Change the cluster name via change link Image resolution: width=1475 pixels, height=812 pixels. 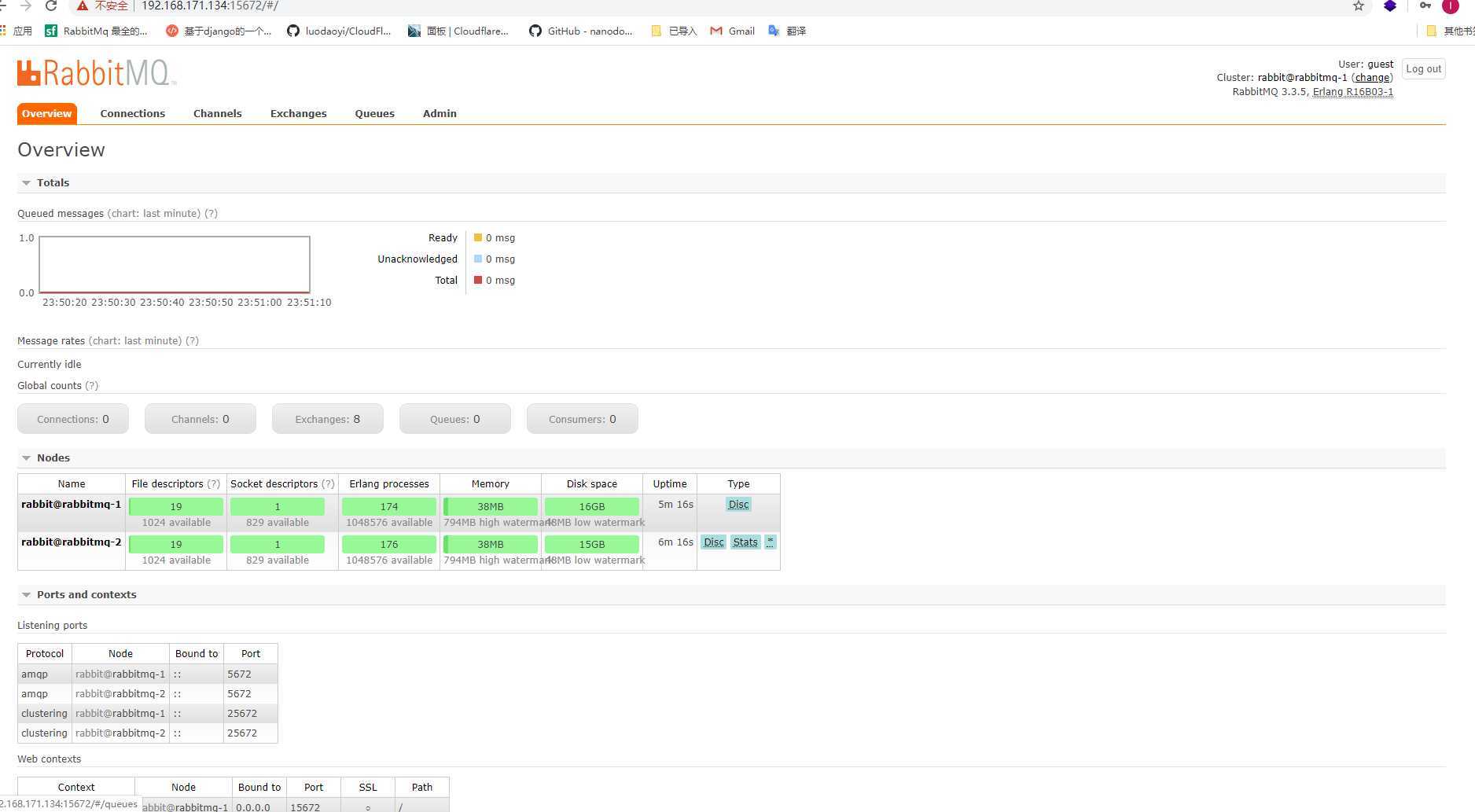pos(1372,78)
